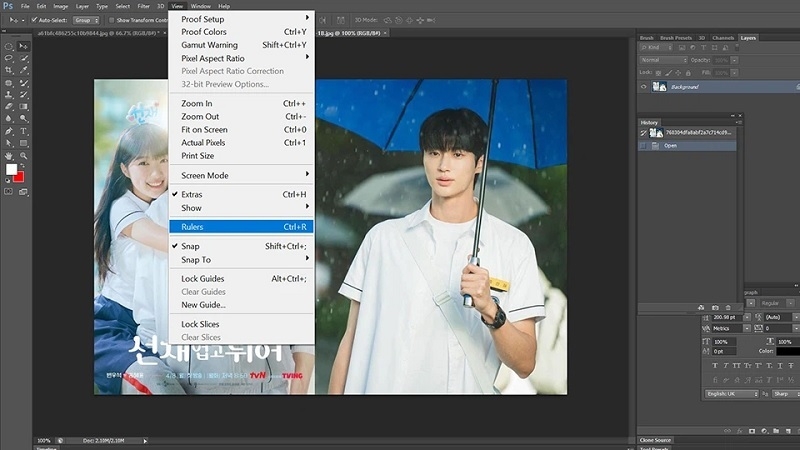Select the Open history state
Viewport: 800px width, 450px height.
(670, 145)
